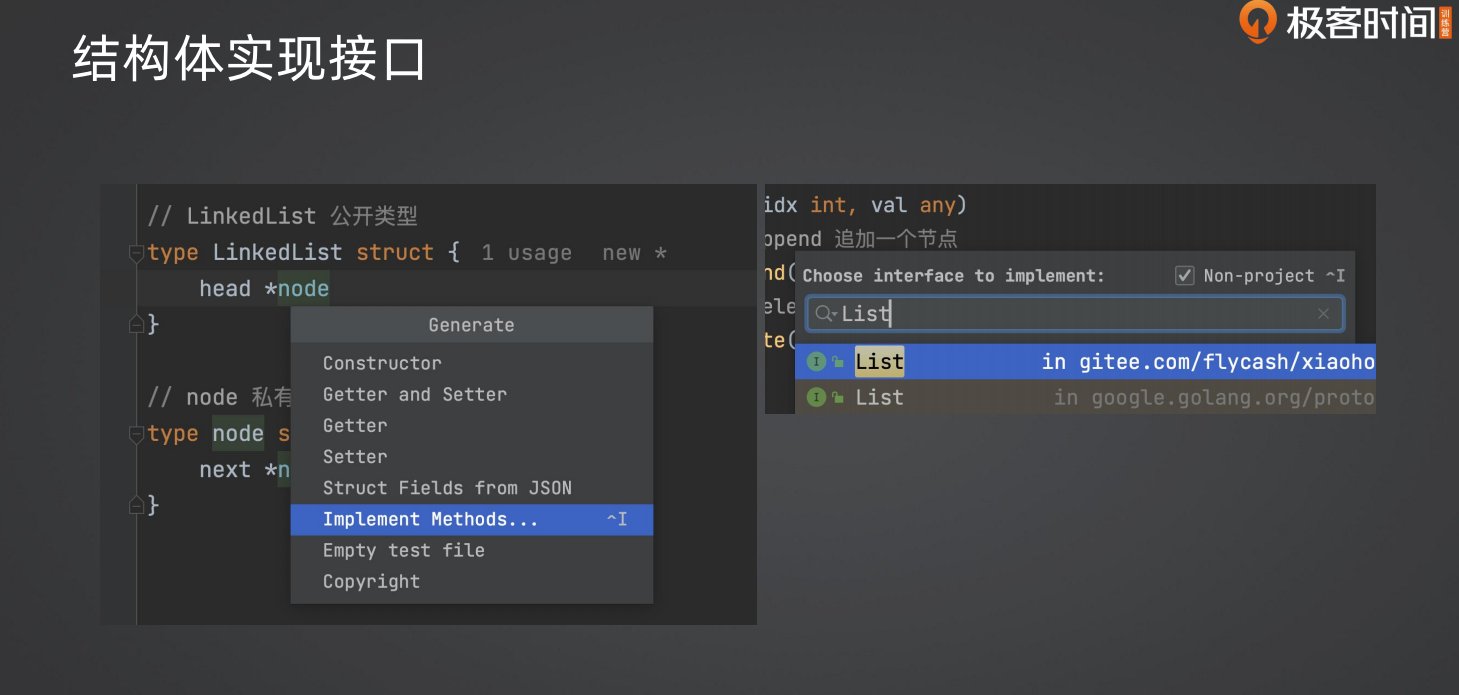Toggle the Non-project checkbox

pyautogui.click(x=1185, y=275)
